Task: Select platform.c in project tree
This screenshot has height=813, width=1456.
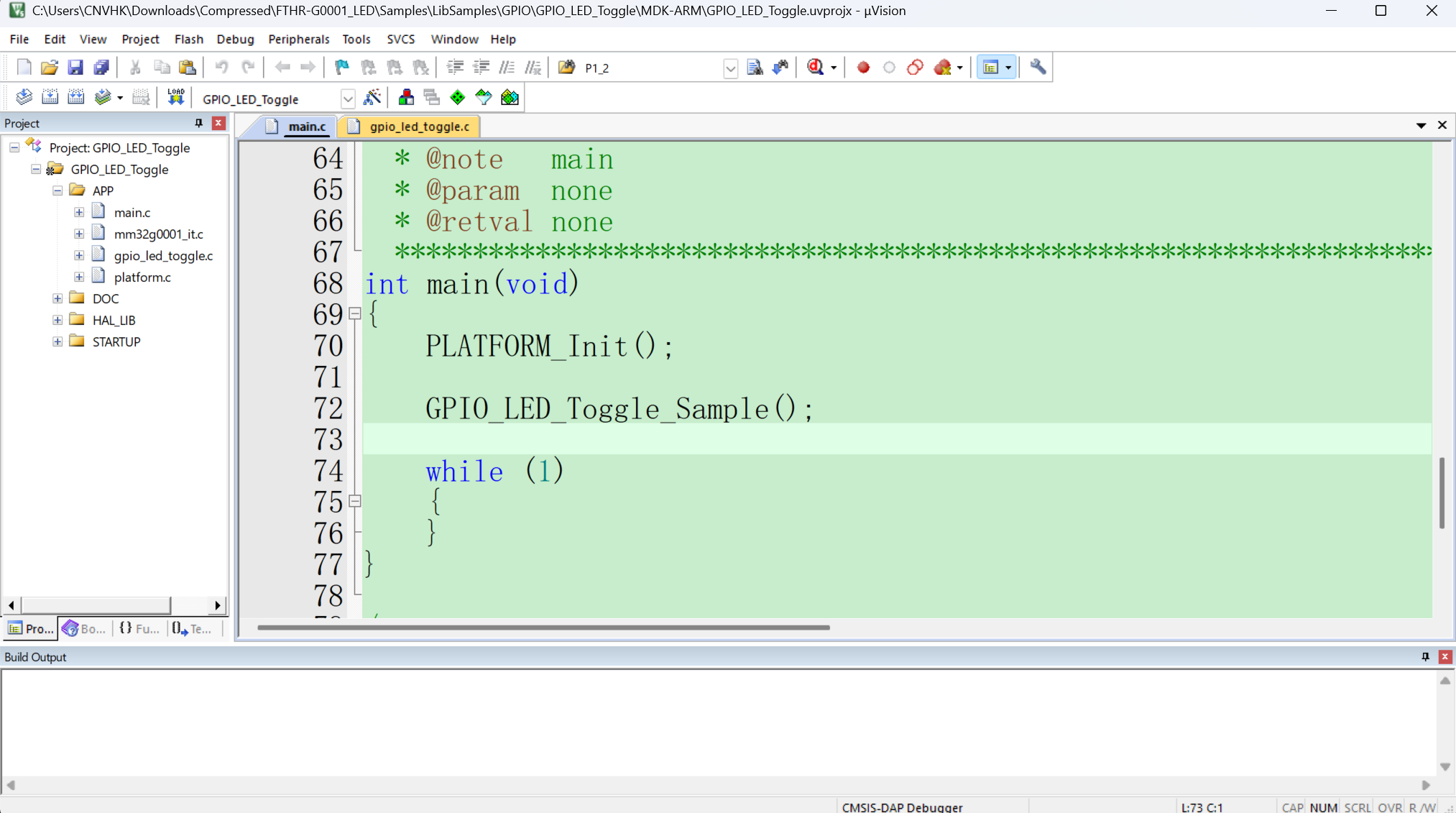Action: [x=142, y=277]
